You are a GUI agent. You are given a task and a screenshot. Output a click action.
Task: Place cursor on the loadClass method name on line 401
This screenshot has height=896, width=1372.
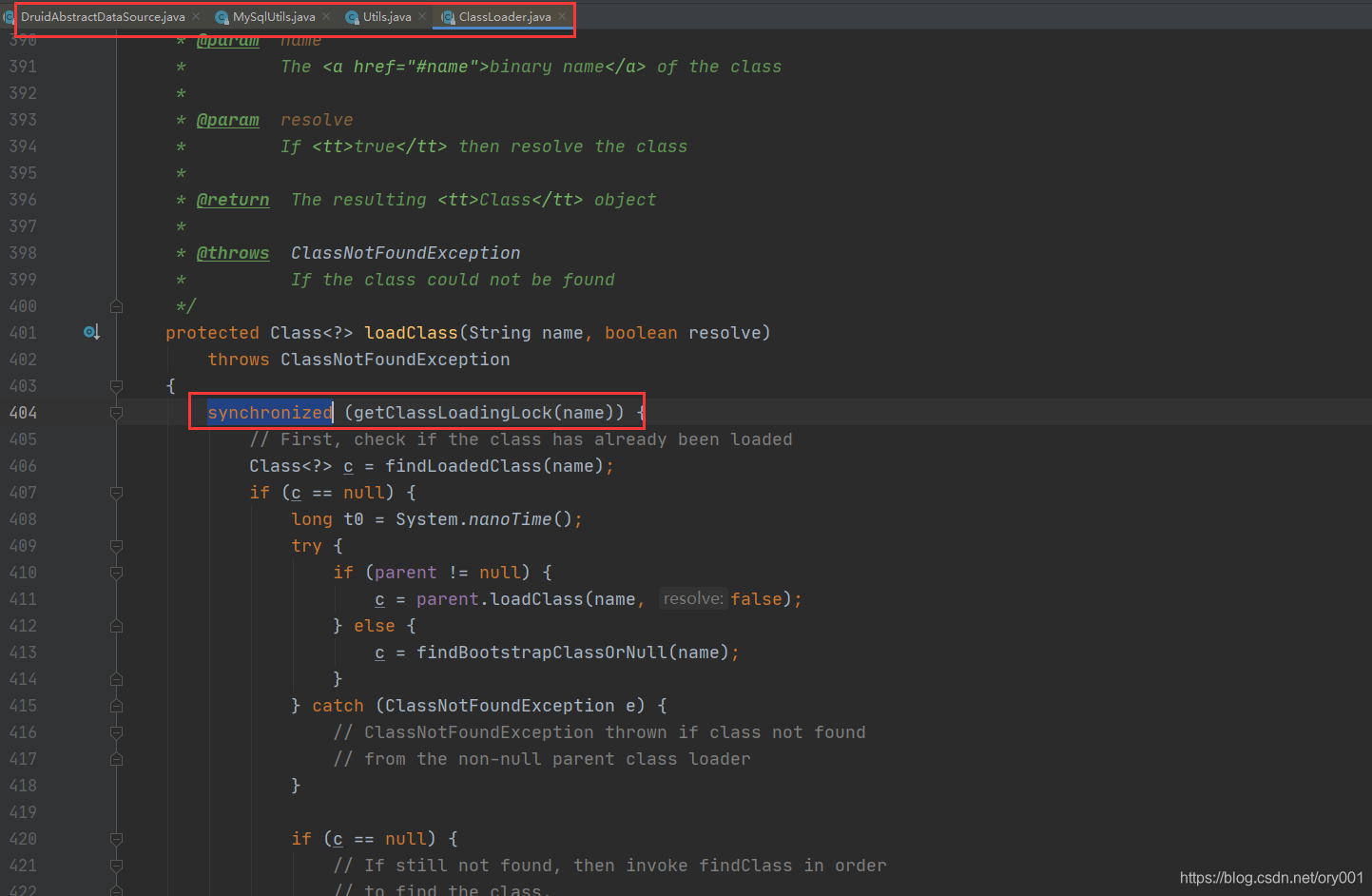click(x=411, y=333)
